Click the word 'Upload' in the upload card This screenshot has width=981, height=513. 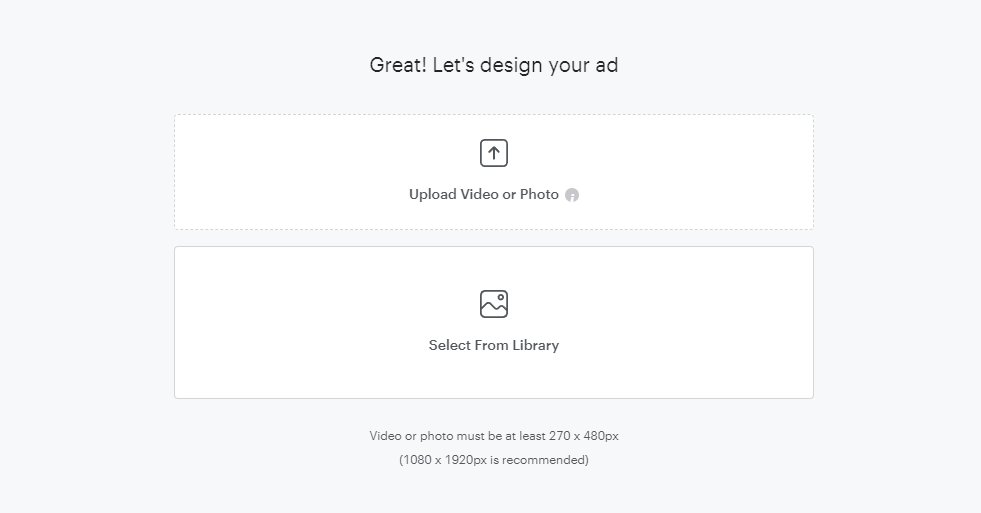pyautogui.click(x=433, y=195)
